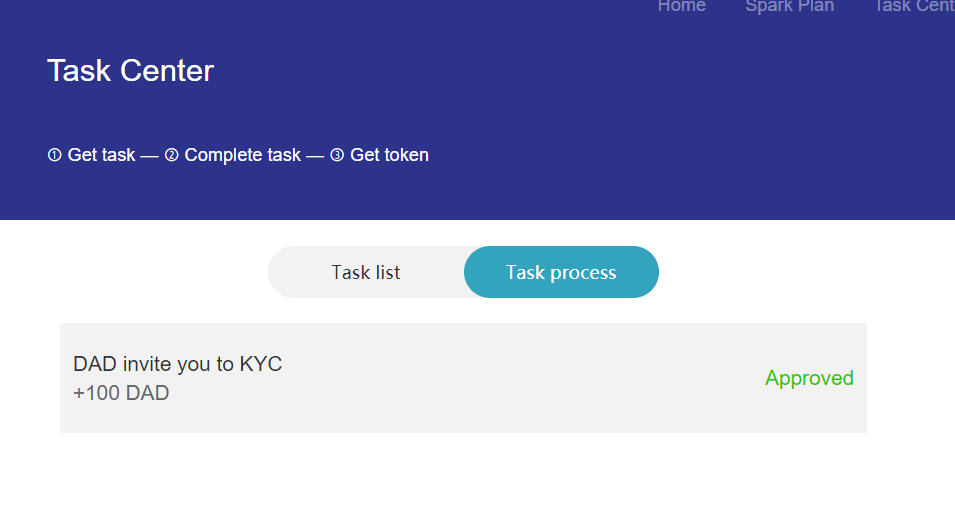The image size is (955, 515).
Task: Go to the Spark Plan page
Action: point(789,6)
